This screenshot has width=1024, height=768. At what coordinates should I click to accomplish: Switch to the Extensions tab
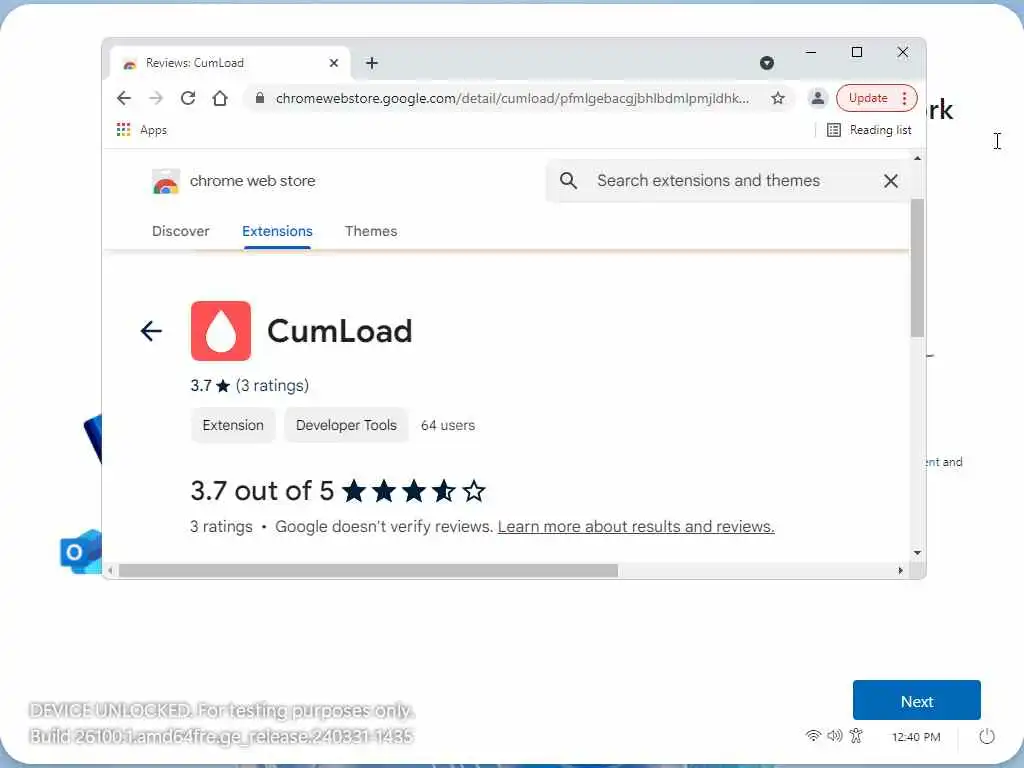pyautogui.click(x=277, y=231)
